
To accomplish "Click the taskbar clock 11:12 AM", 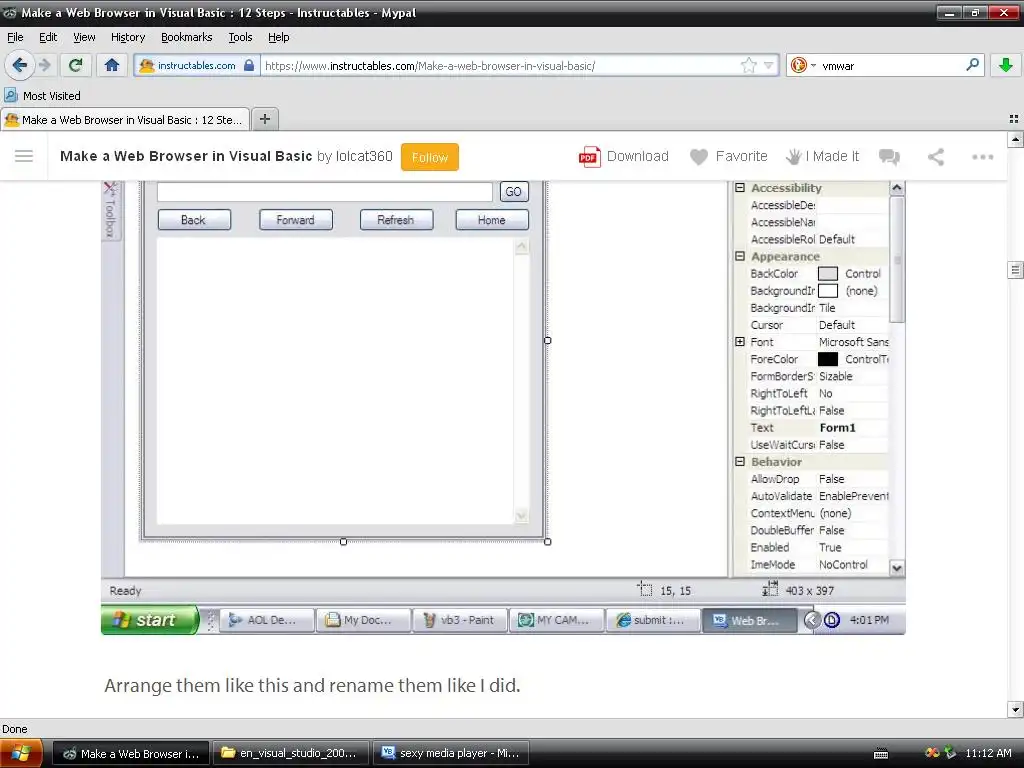I will tap(988, 754).
